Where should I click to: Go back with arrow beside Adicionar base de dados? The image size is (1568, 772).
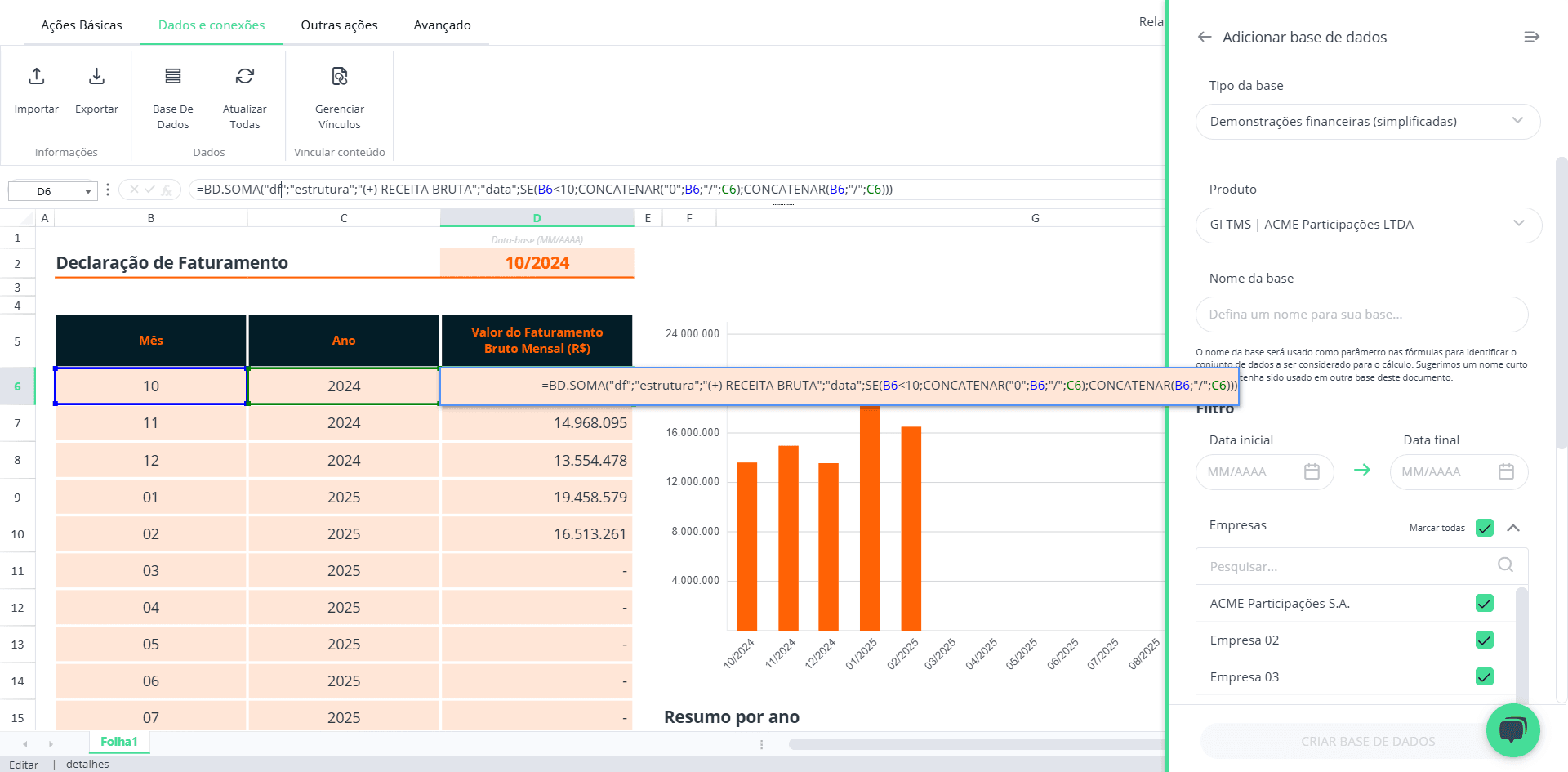1205,37
